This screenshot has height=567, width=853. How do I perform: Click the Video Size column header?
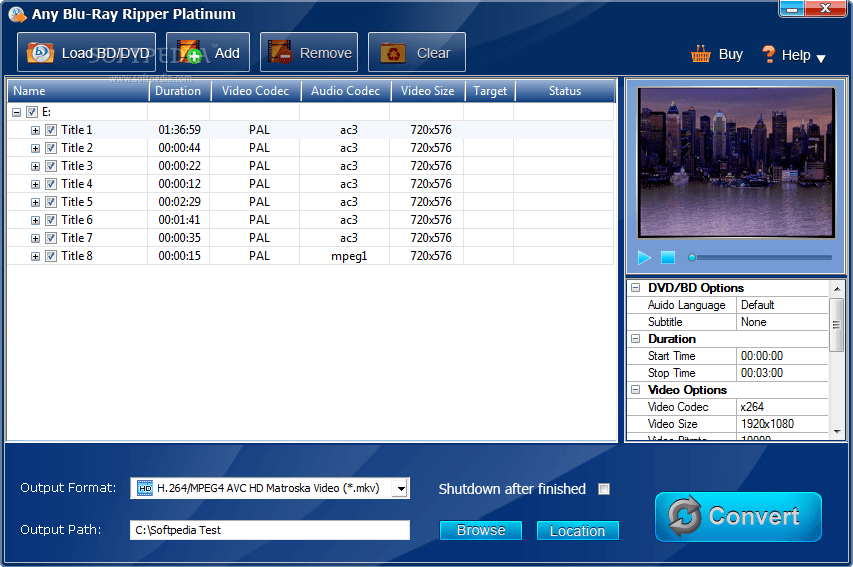tap(428, 91)
